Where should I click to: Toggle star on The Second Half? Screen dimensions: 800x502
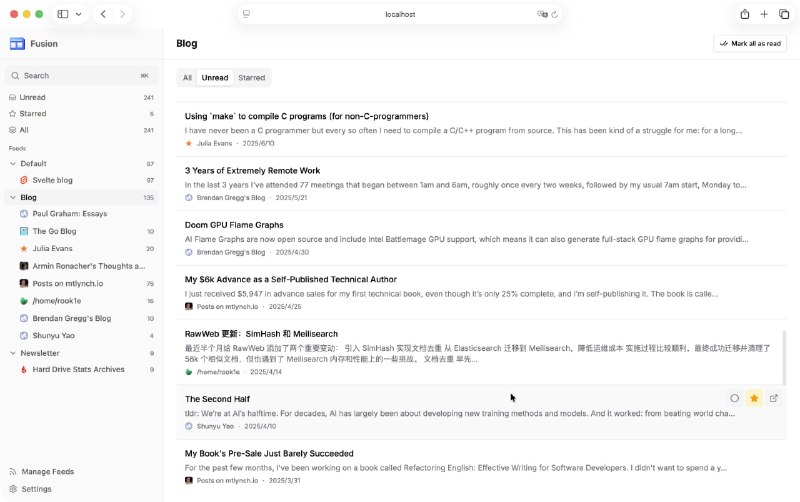[x=754, y=398]
